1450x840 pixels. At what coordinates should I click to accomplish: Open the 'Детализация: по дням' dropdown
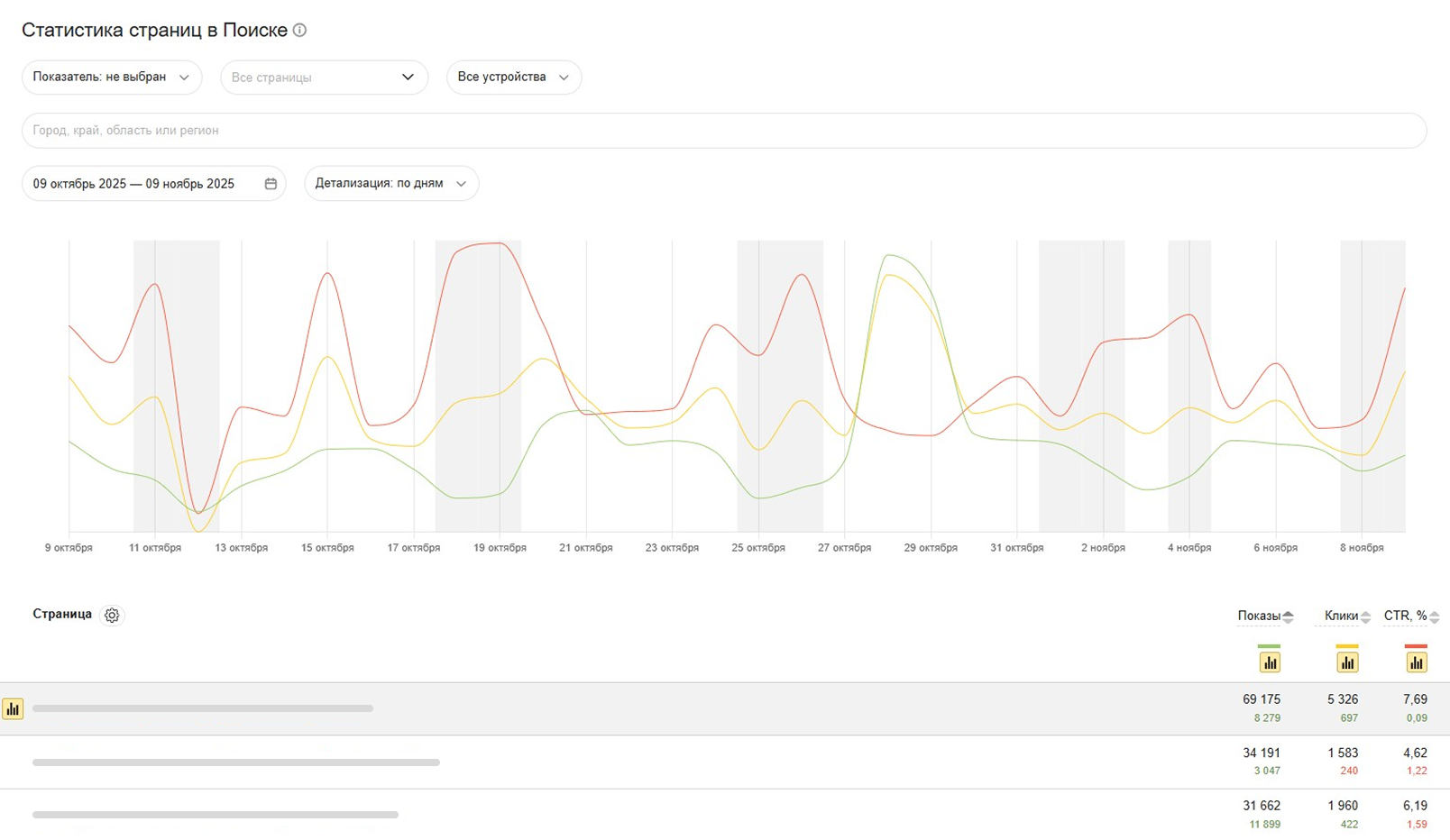[390, 184]
